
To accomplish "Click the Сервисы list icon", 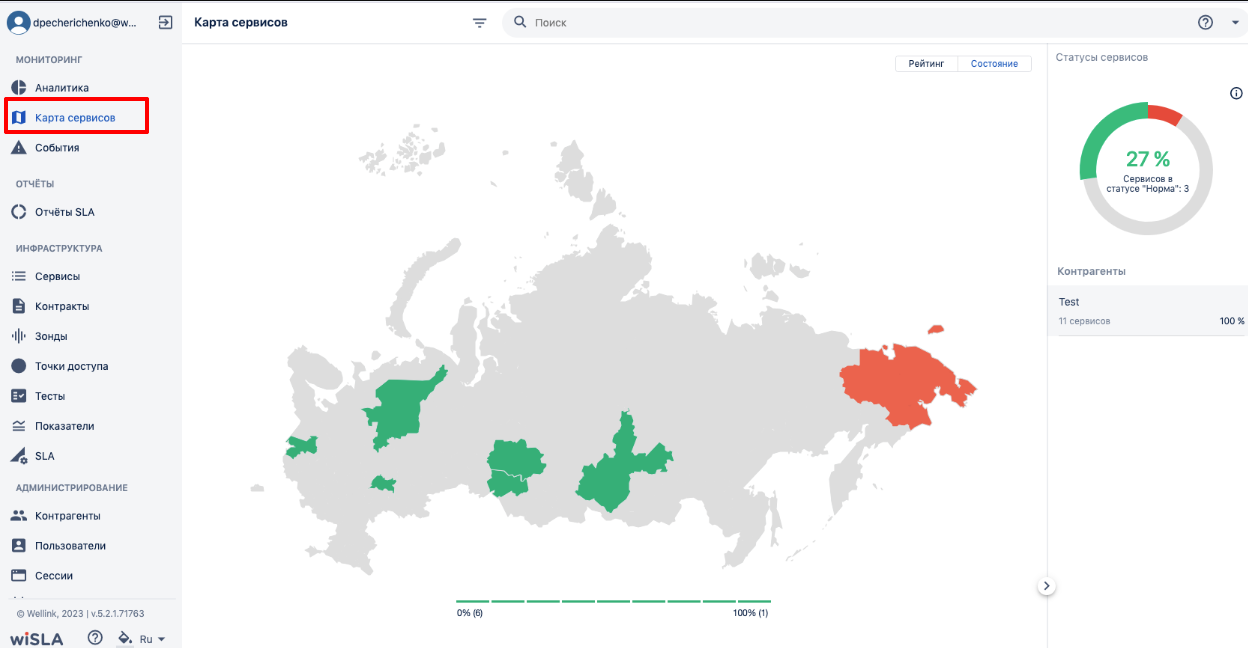I will tap(18, 276).
